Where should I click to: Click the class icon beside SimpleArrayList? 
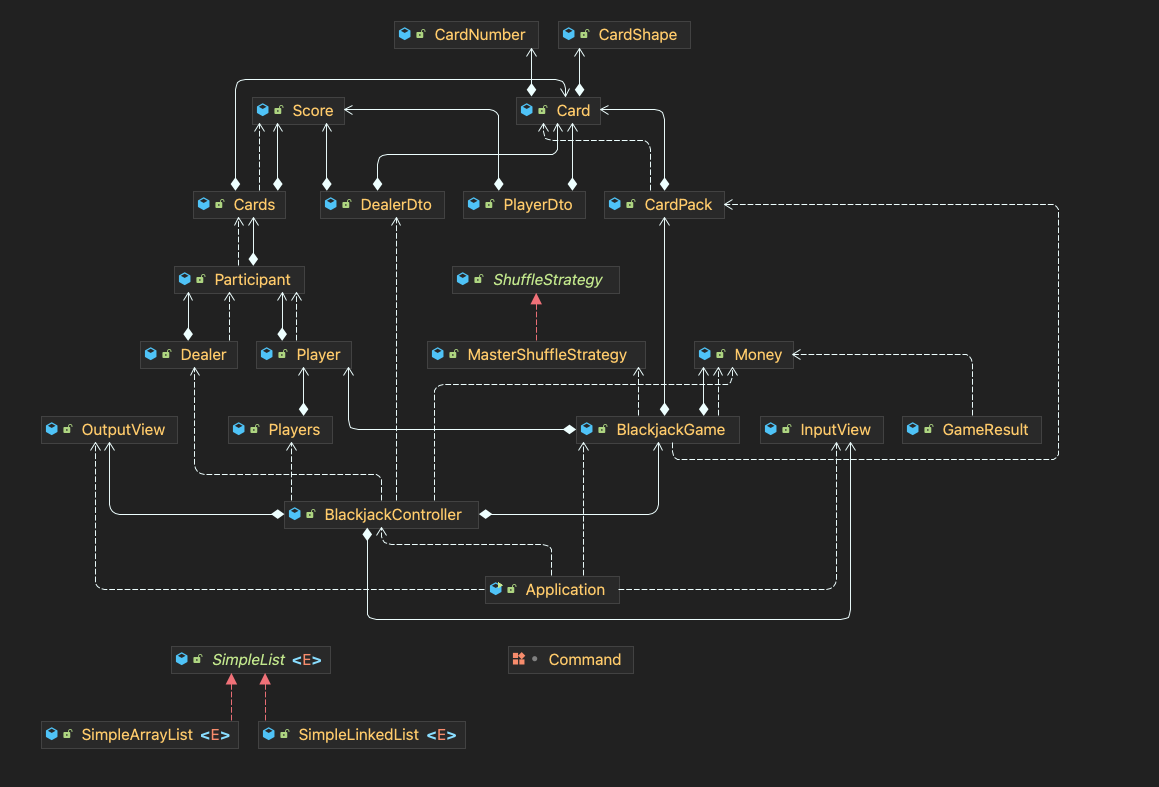(52, 735)
